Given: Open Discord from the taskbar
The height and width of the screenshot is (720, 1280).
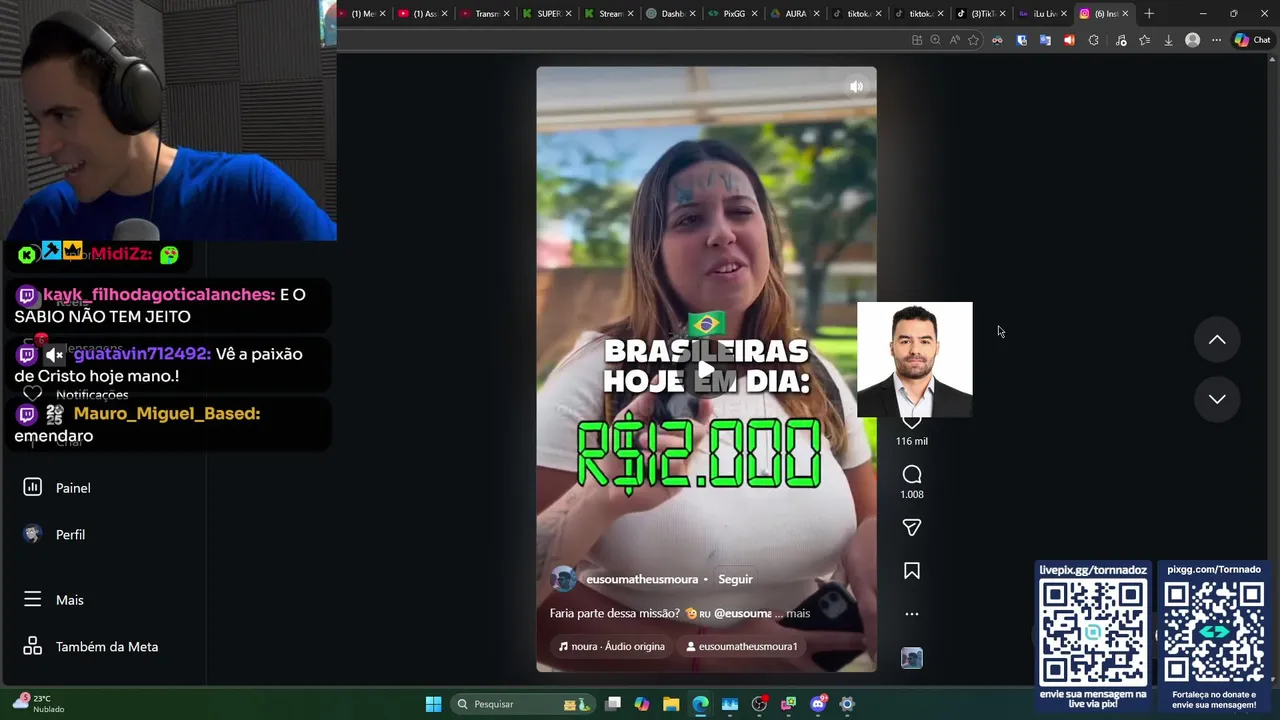Looking at the screenshot, I should pyautogui.click(x=818, y=704).
